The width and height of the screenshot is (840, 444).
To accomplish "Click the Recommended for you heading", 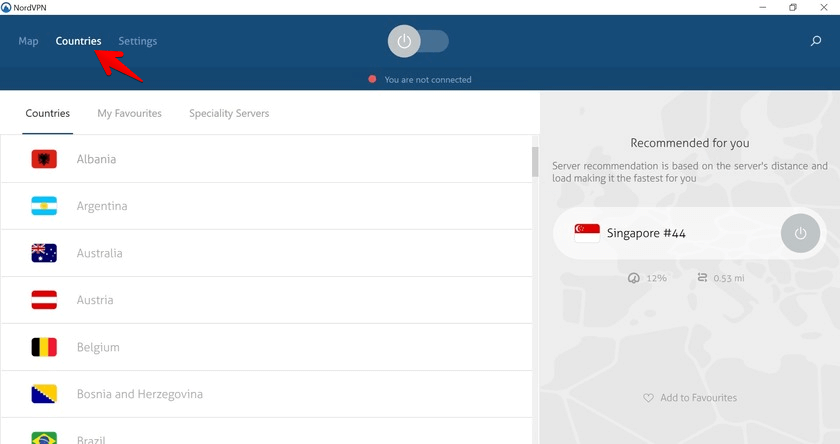I will tap(689, 143).
